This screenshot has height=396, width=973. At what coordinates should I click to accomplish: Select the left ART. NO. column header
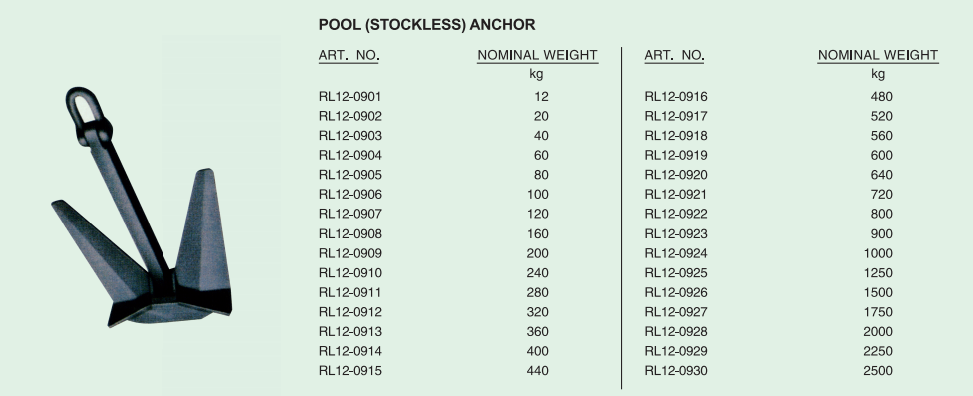pyautogui.click(x=349, y=55)
